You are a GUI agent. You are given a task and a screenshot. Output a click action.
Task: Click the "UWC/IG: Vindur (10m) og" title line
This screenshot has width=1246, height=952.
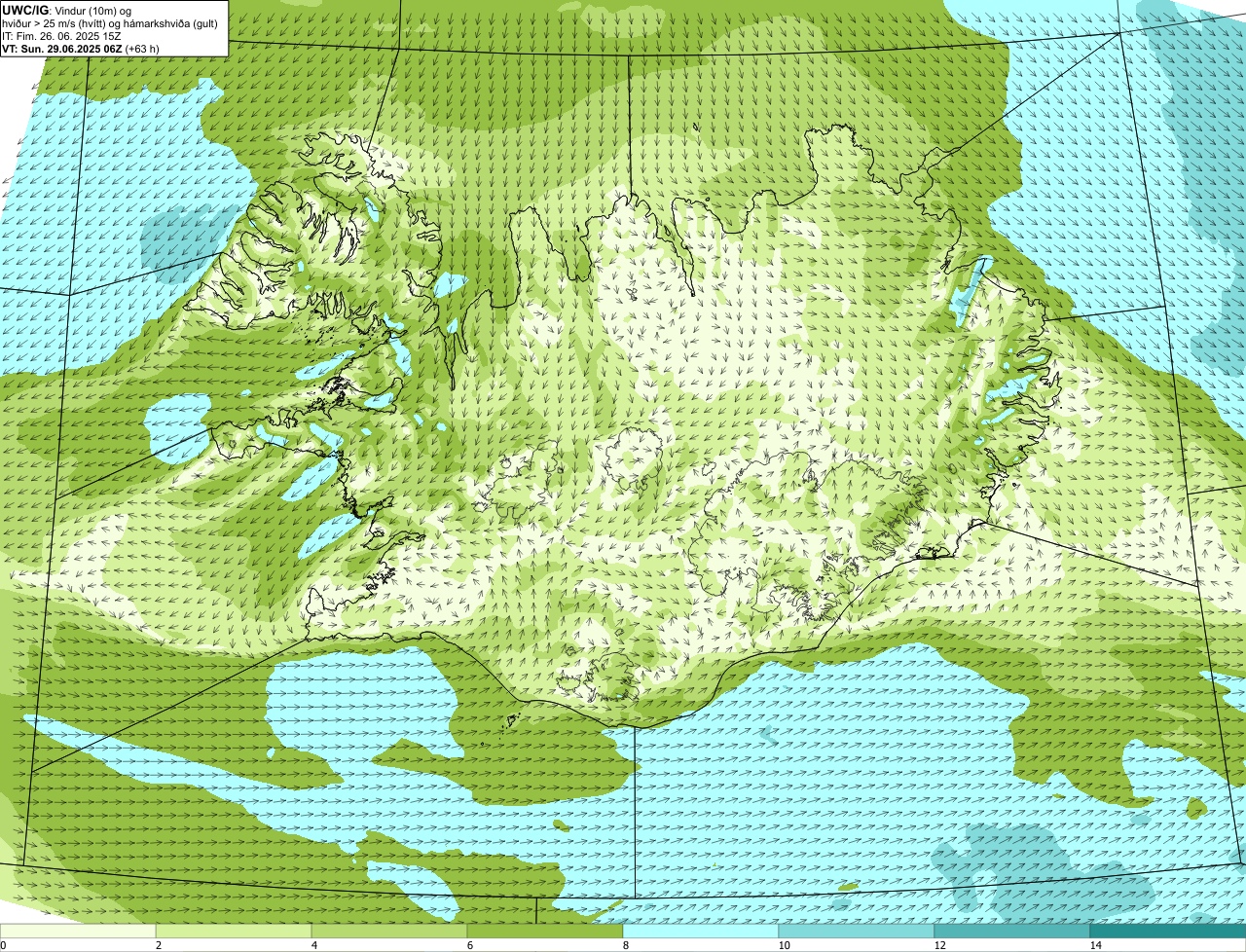pyautogui.click(x=67, y=10)
